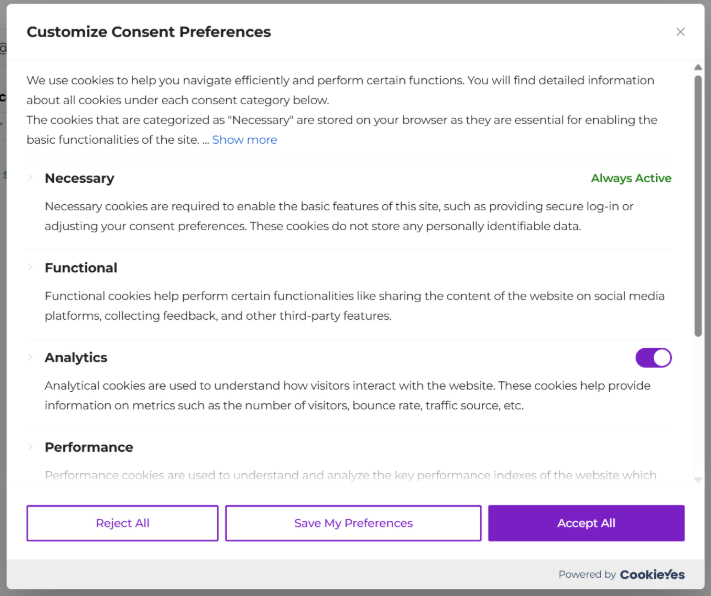This screenshot has width=711, height=596.
Task: Click the Accept All button
Action: 586,523
